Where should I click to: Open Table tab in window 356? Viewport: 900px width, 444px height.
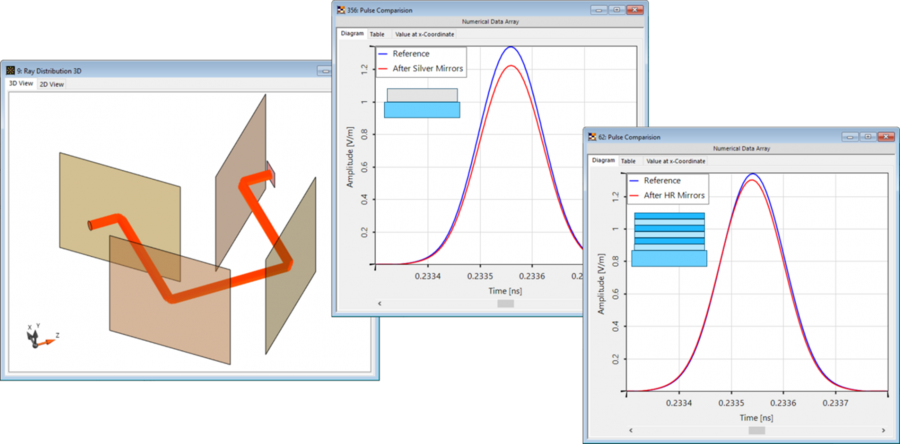pyautogui.click(x=377, y=34)
